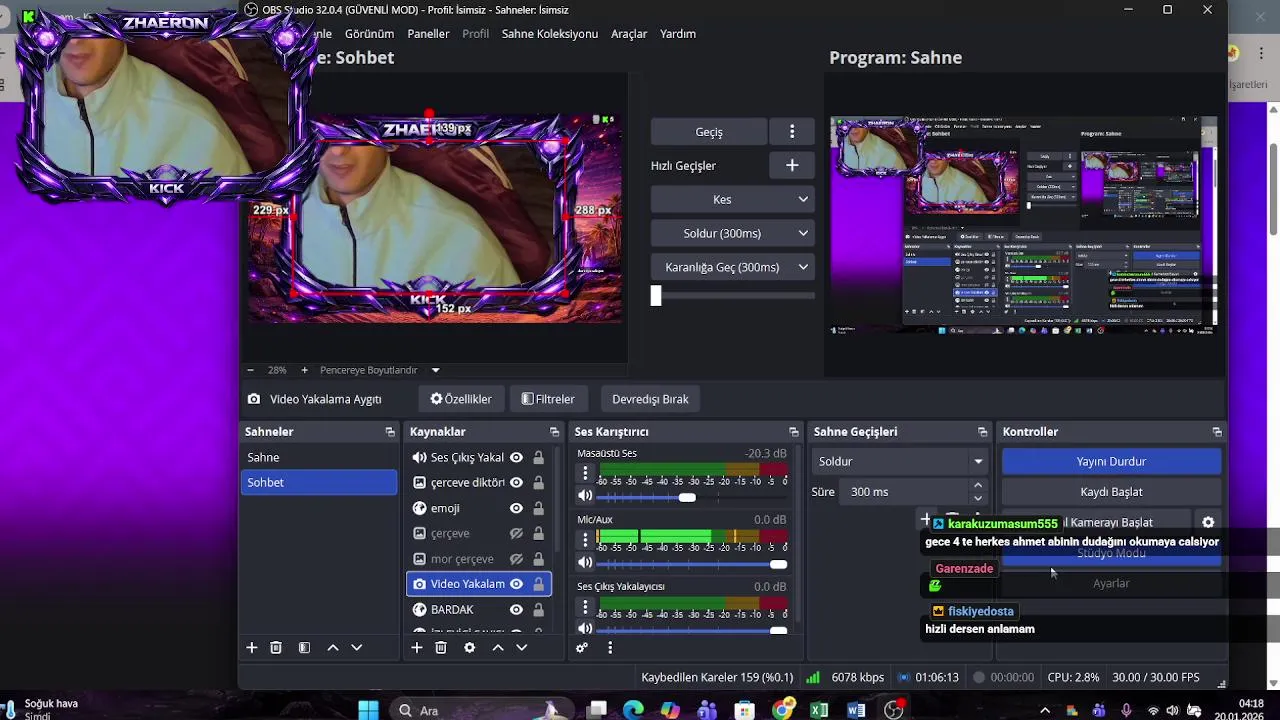Viewport: 1280px width, 720px height.
Task: Remove the selected source using the Kaynaklar trash icon
Action: click(x=441, y=648)
